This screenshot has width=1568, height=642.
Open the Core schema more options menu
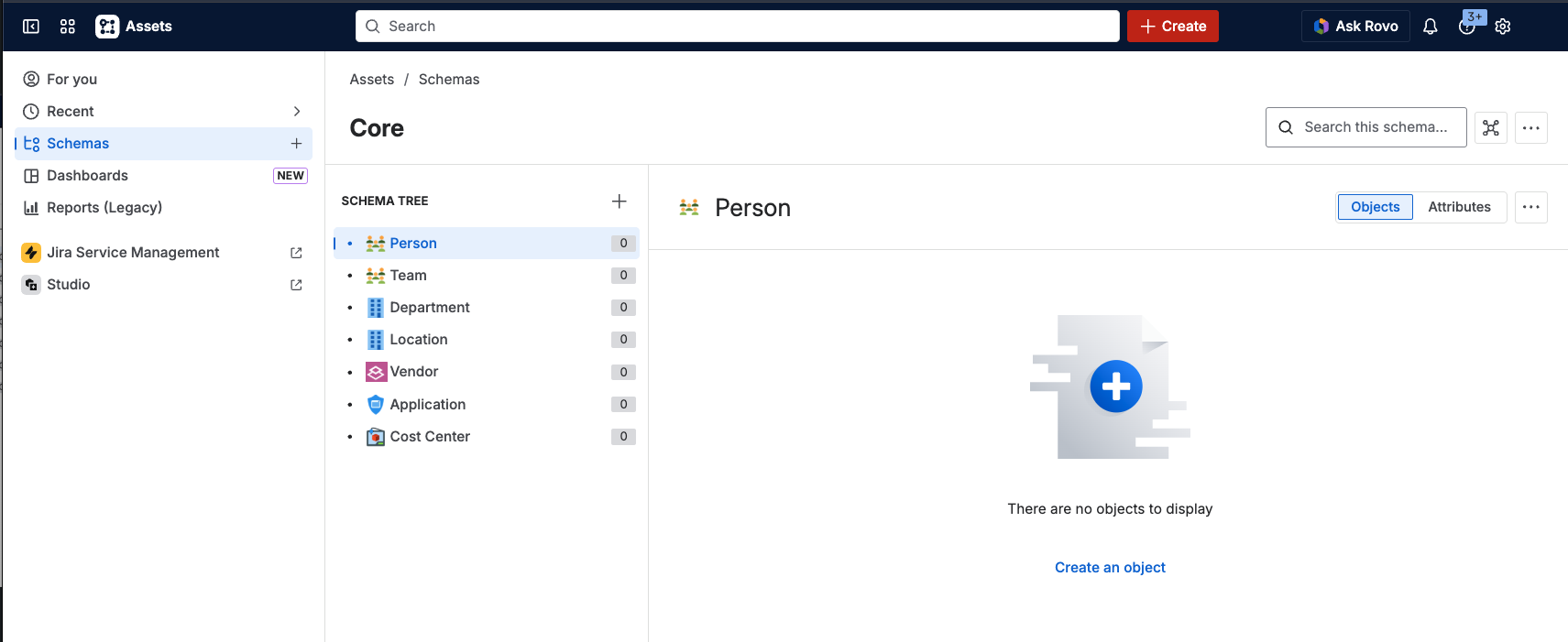click(1530, 127)
